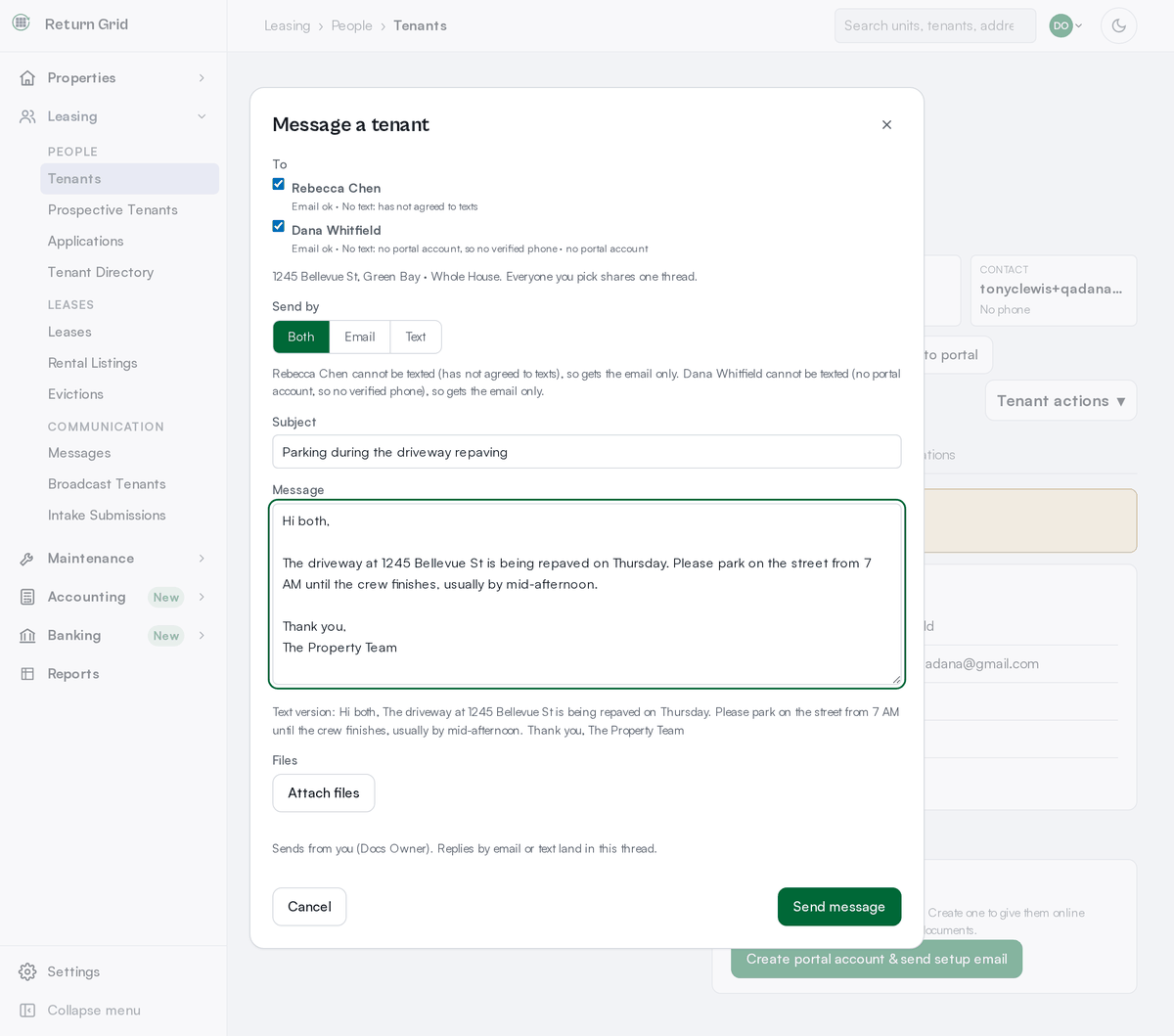Expand the Maintenance sidebar section
This screenshot has height=1036, width=1174.
click(x=202, y=559)
